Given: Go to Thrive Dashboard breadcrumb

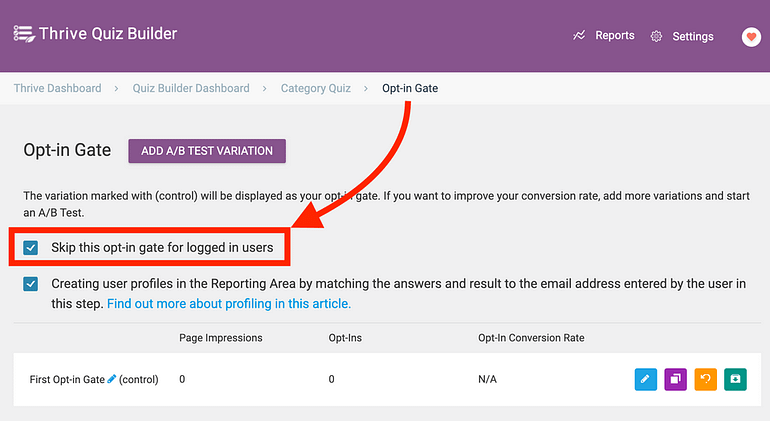Looking at the screenshot, I should (57, 88).
